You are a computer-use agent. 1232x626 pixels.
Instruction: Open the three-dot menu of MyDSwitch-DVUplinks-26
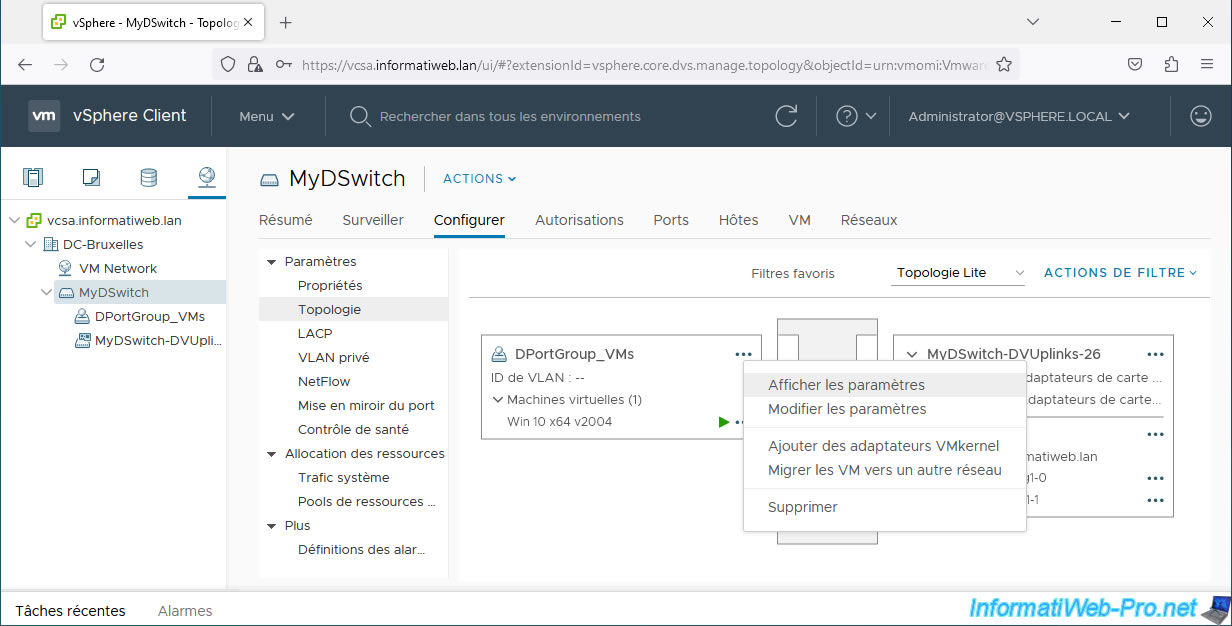pyautogui.click(x=1155, y=354)
